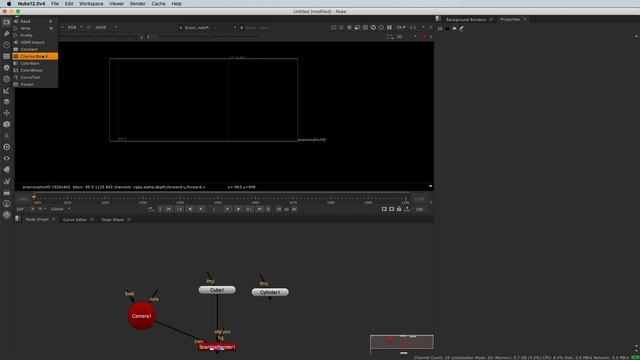640x360 pixels.
Task: Select ColorBars from the Image menu
Action: 35,63
